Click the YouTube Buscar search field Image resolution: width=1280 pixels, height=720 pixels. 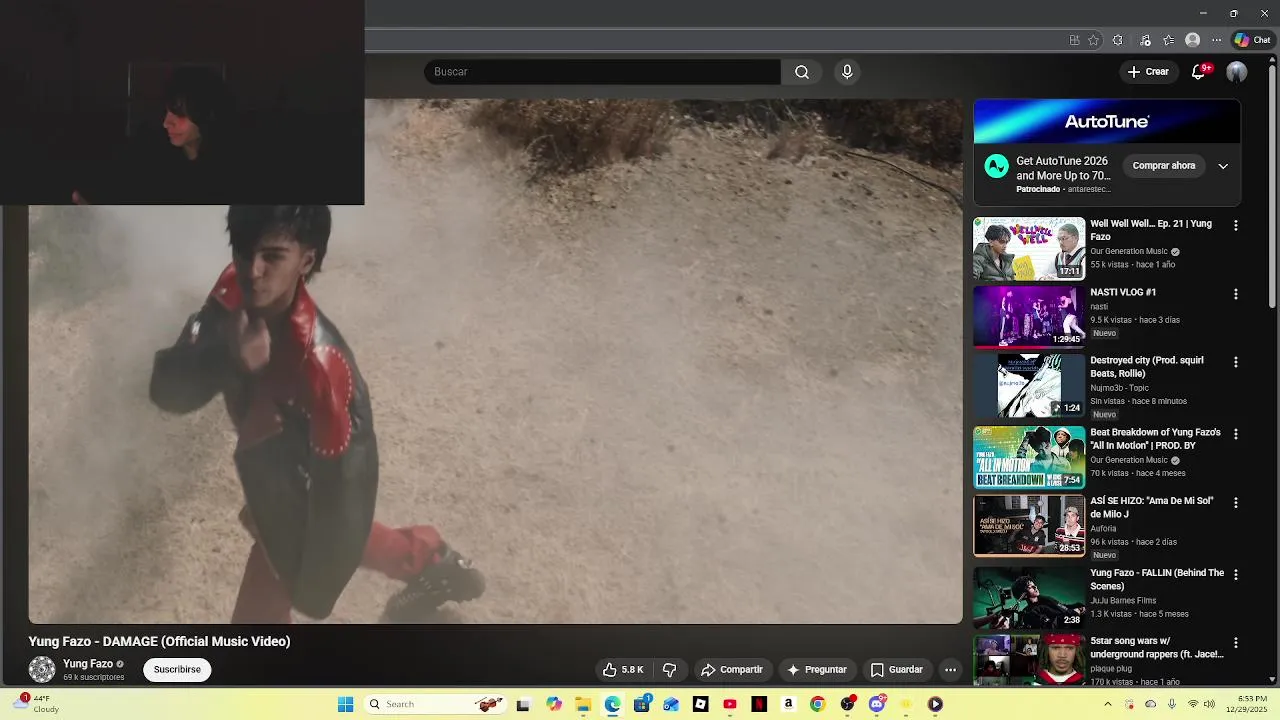point(602,72)
